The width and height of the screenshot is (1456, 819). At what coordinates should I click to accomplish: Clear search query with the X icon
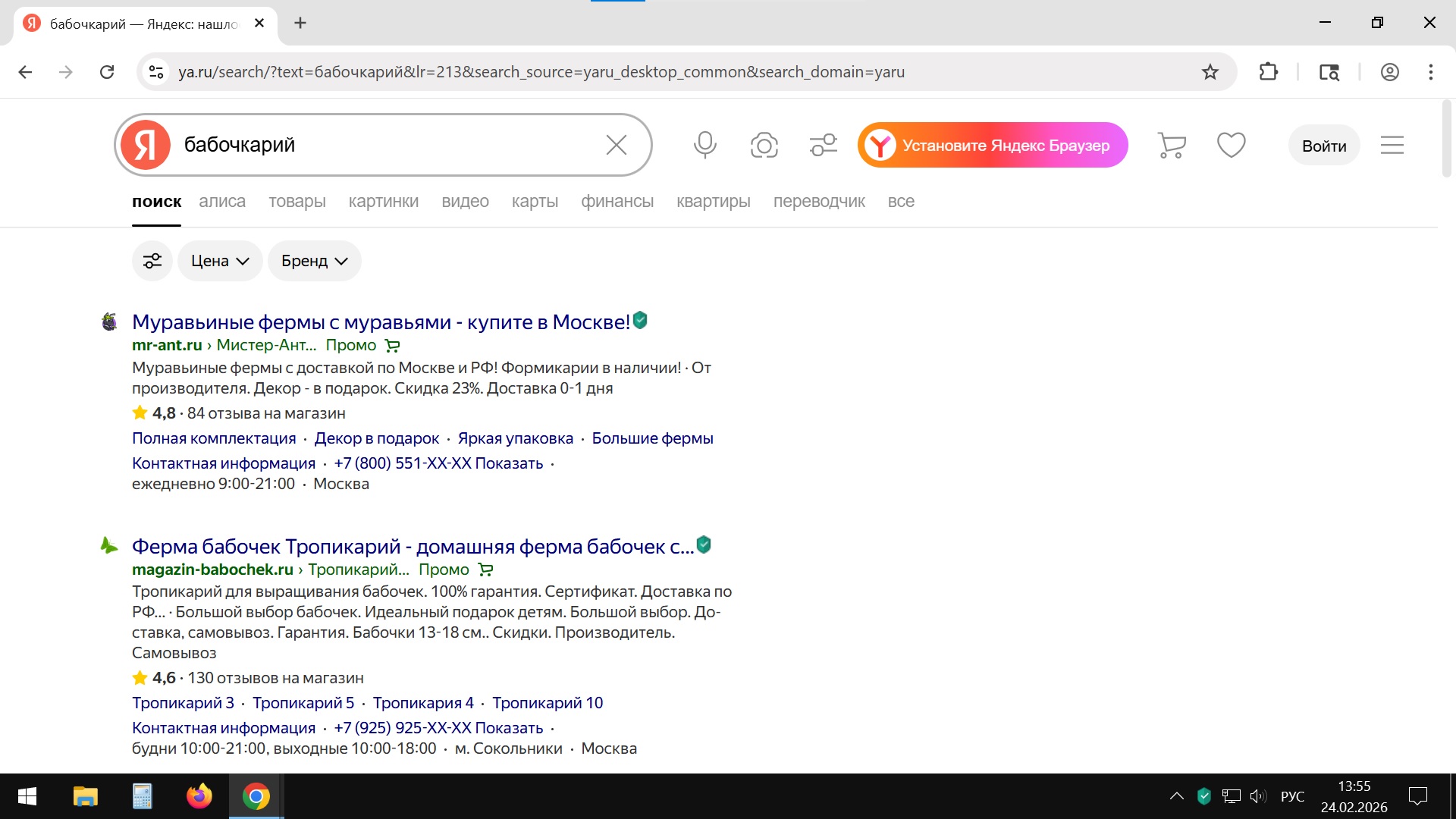(616, 145)
